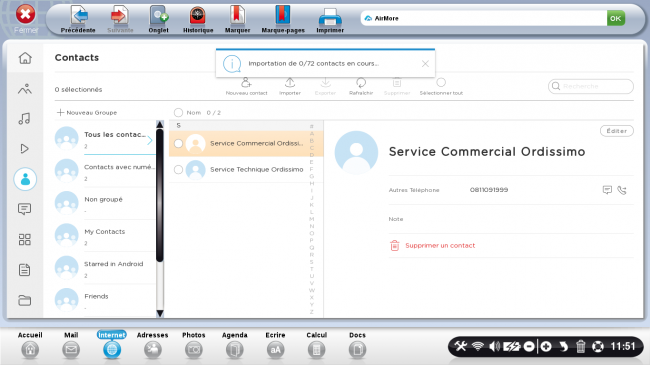Check Service Technique Ordissimo contact
This screenshot has height=365, width=650.
coord(178,170)
